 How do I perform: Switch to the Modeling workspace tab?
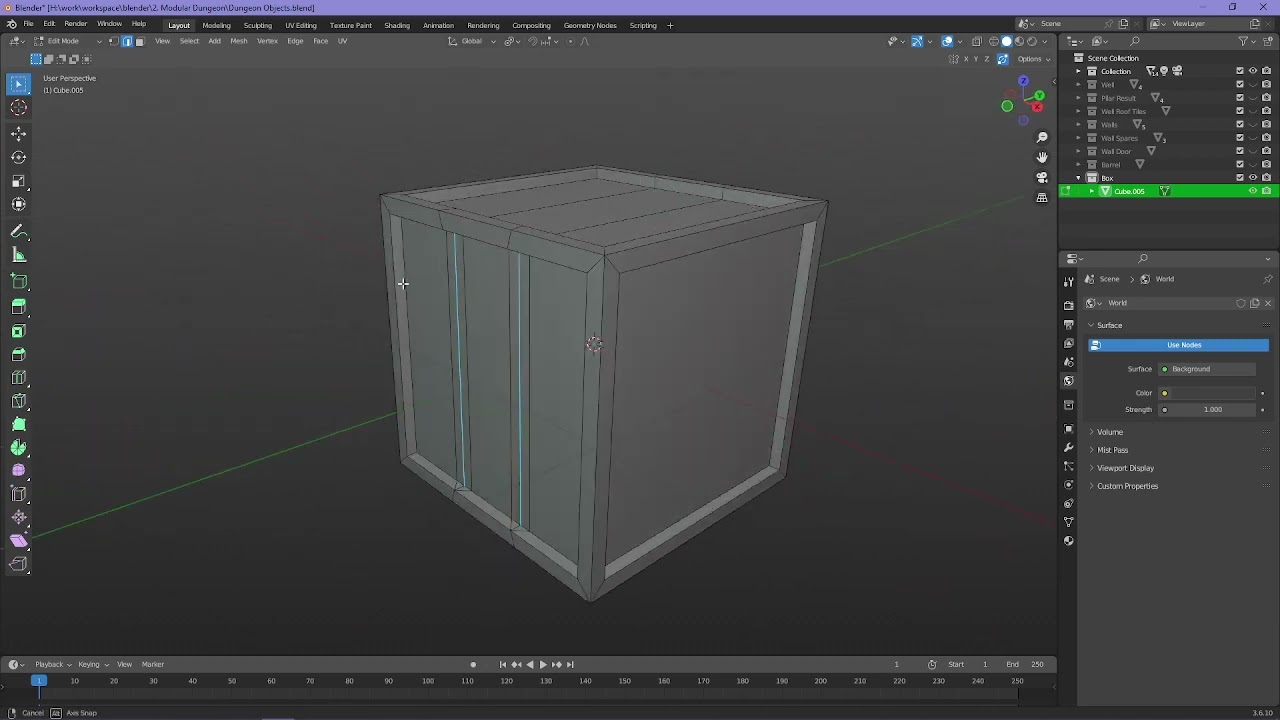pyautogui.click(x=216, y=25)
